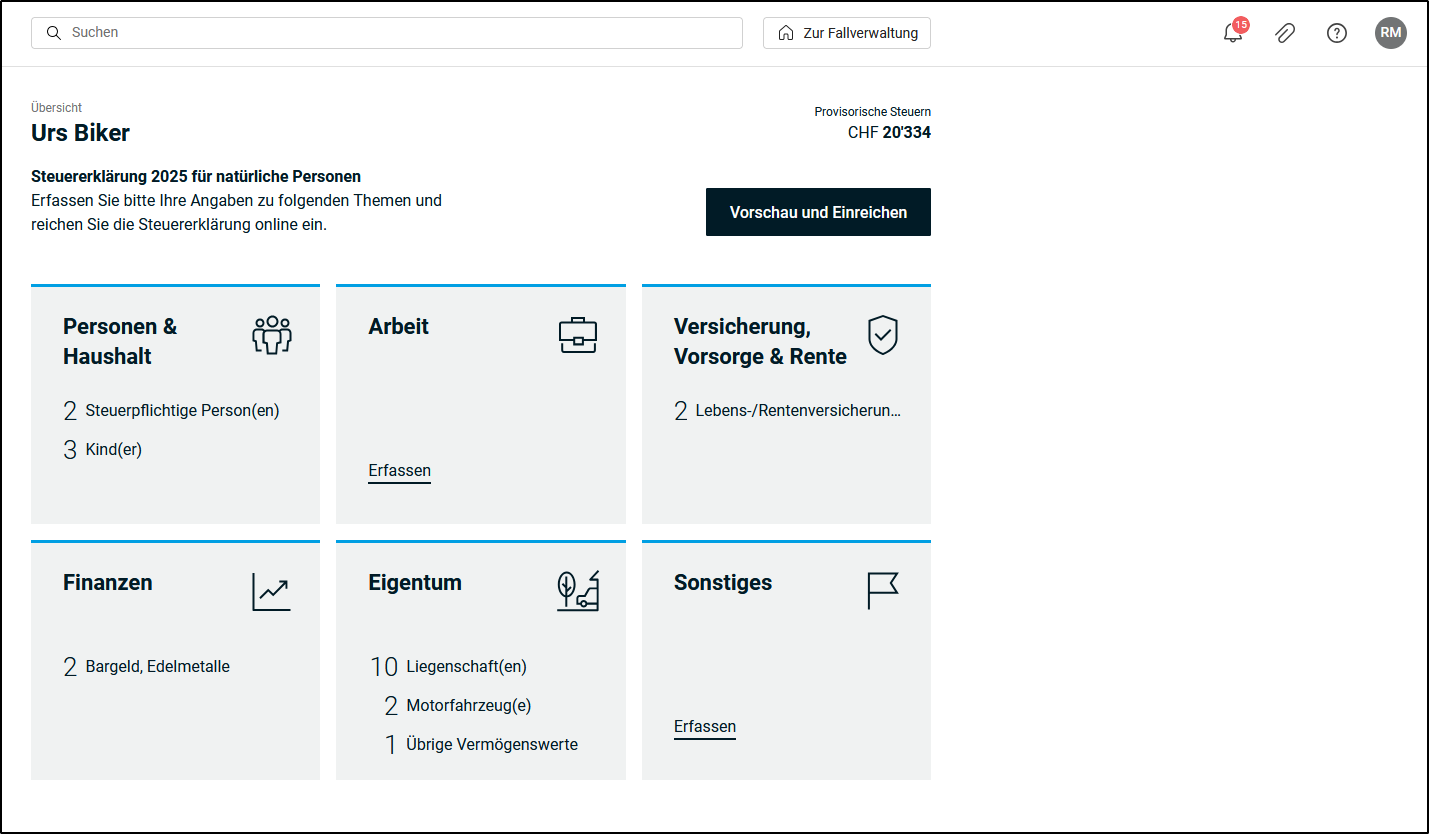Focus the Suchen search field
This screenshot has width=1429, height=834.
pyautogui.click(x=400, y=33)
